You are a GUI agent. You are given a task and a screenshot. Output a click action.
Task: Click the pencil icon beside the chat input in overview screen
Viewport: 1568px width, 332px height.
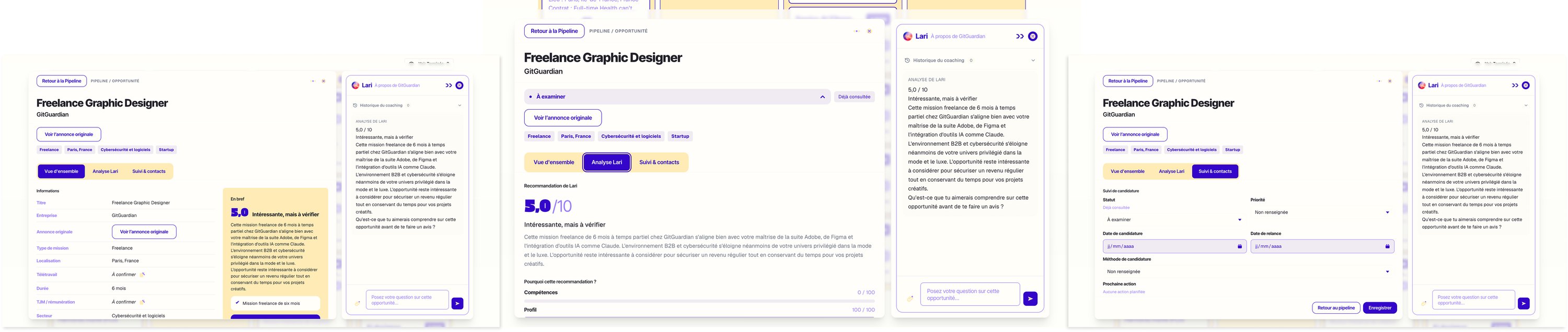358,303
